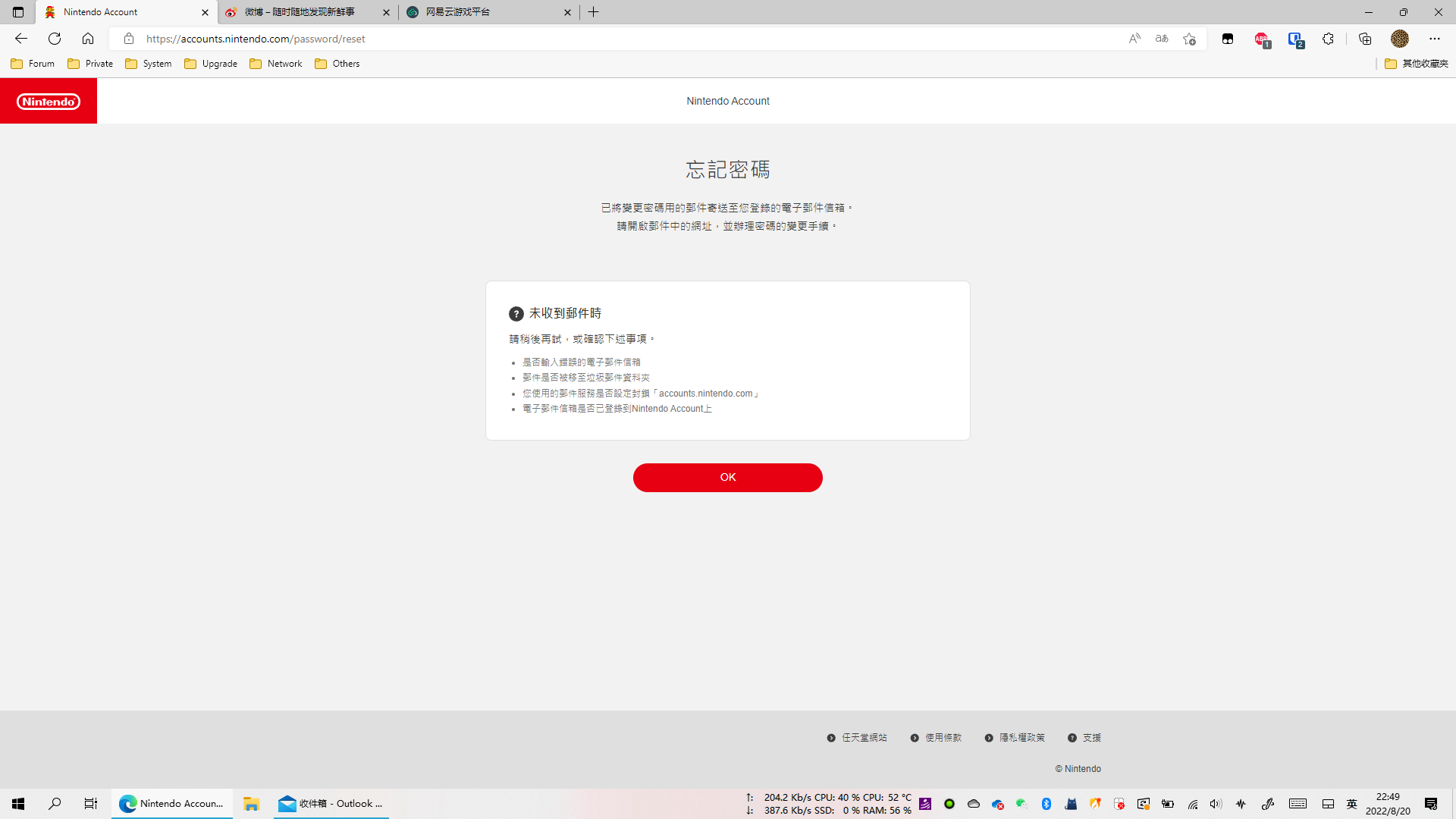Click the read aloud icon
The image size is (1456, 819).
coord(1134,39)
